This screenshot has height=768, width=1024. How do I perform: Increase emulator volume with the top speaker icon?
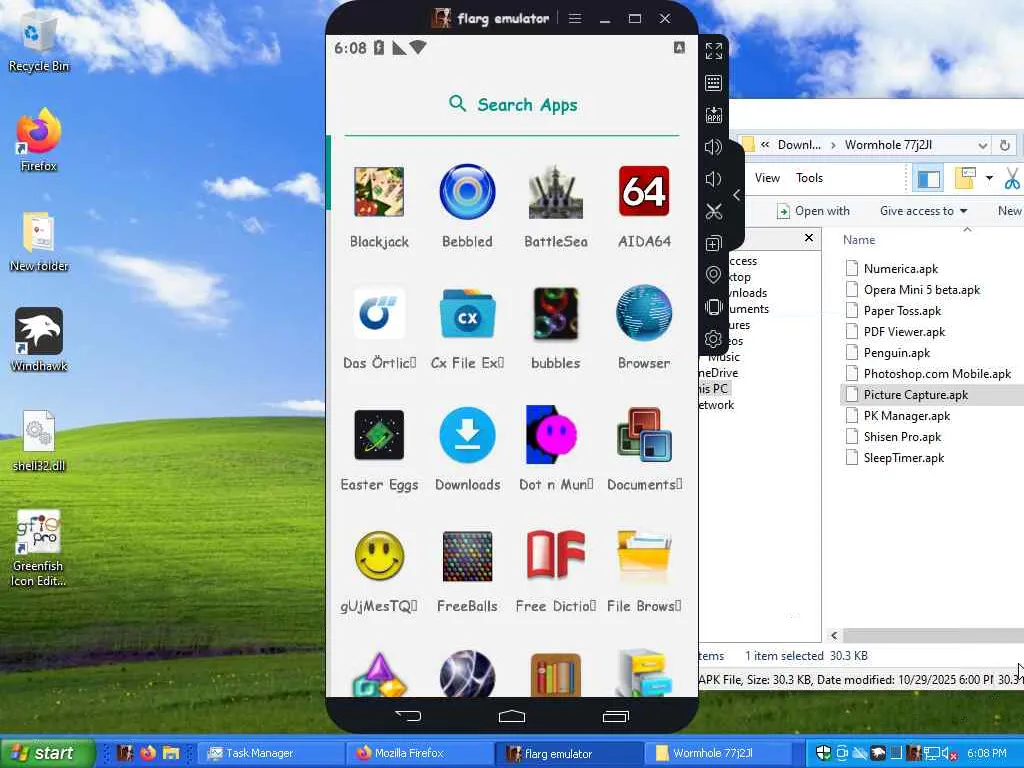click(x=714, y=147)
